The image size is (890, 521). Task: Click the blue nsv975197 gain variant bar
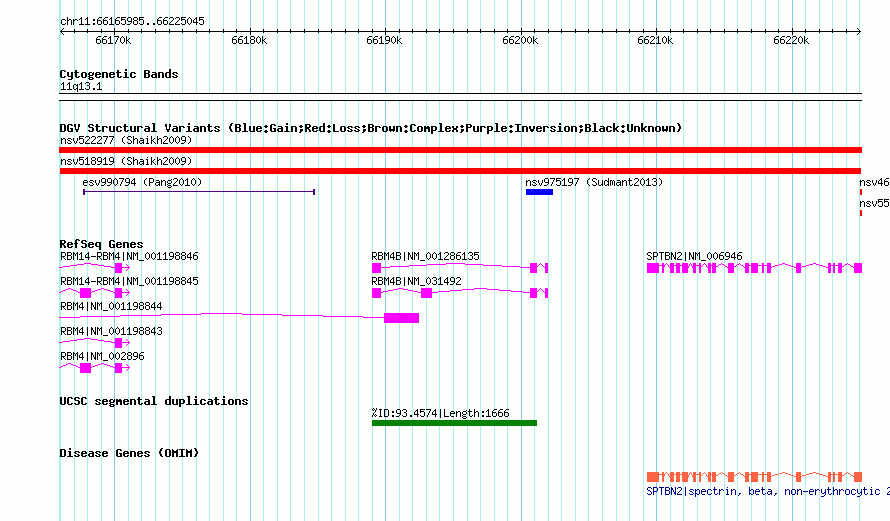[x=539, y=192]
